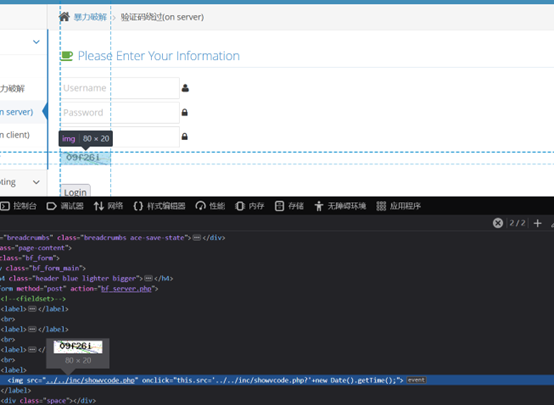Open the 存储 storage tab

pos(289,206)
